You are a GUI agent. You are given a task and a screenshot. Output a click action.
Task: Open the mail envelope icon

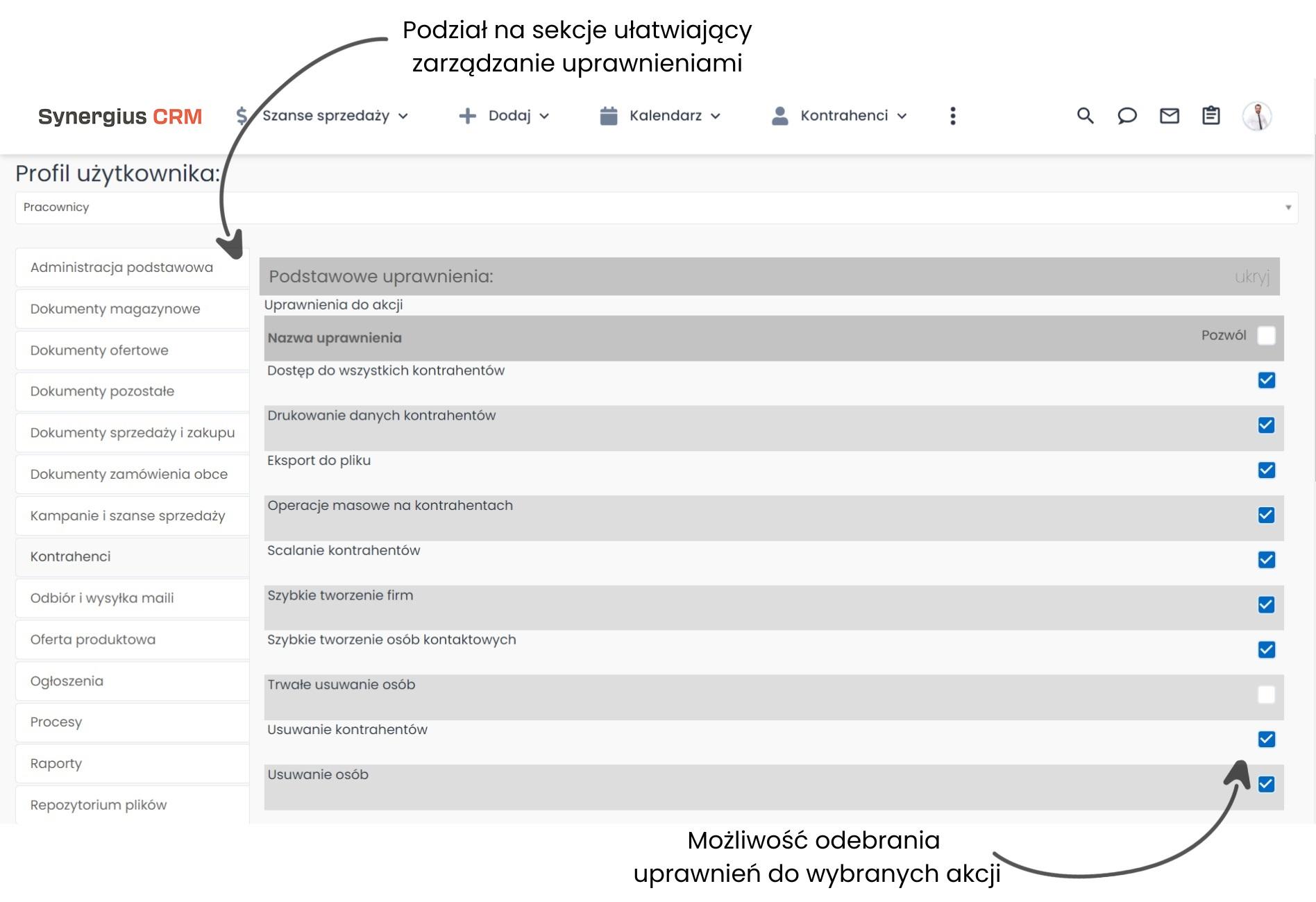pyautogui.click(x=1169, y=116)
